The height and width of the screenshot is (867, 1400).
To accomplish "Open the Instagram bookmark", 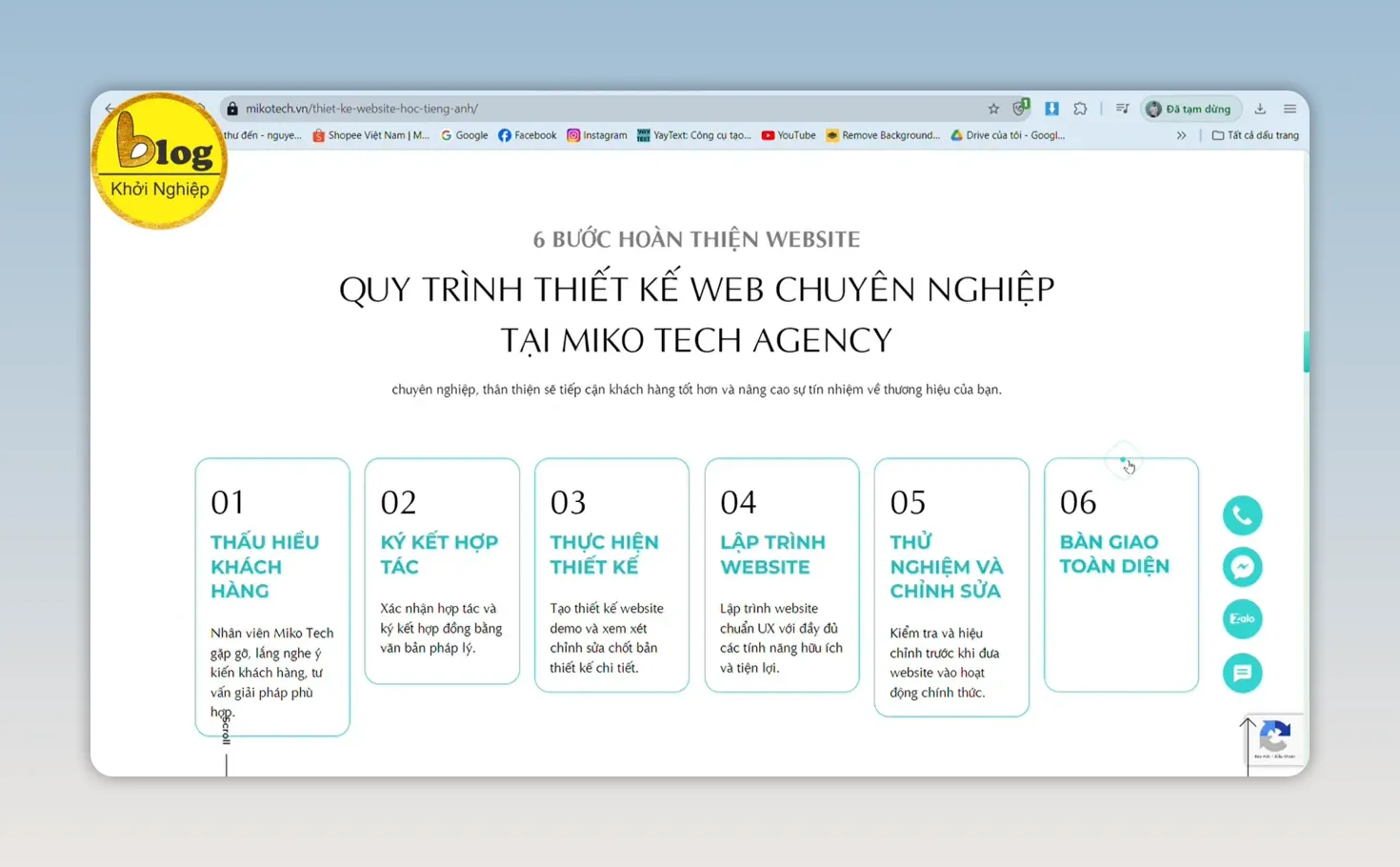I will [x=597, y=135].
